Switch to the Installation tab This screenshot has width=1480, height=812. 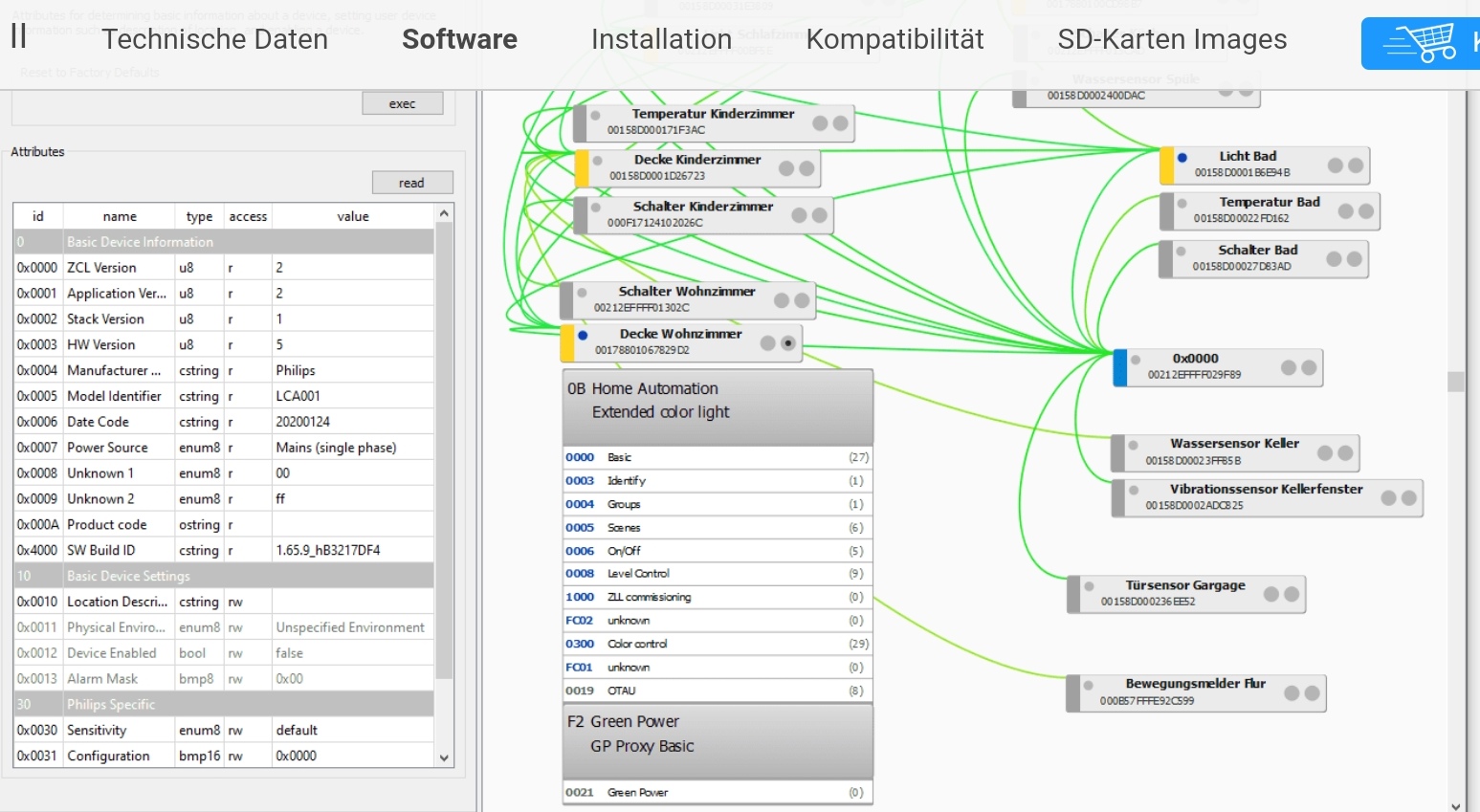pyautogui.click(x=661, y=39)
